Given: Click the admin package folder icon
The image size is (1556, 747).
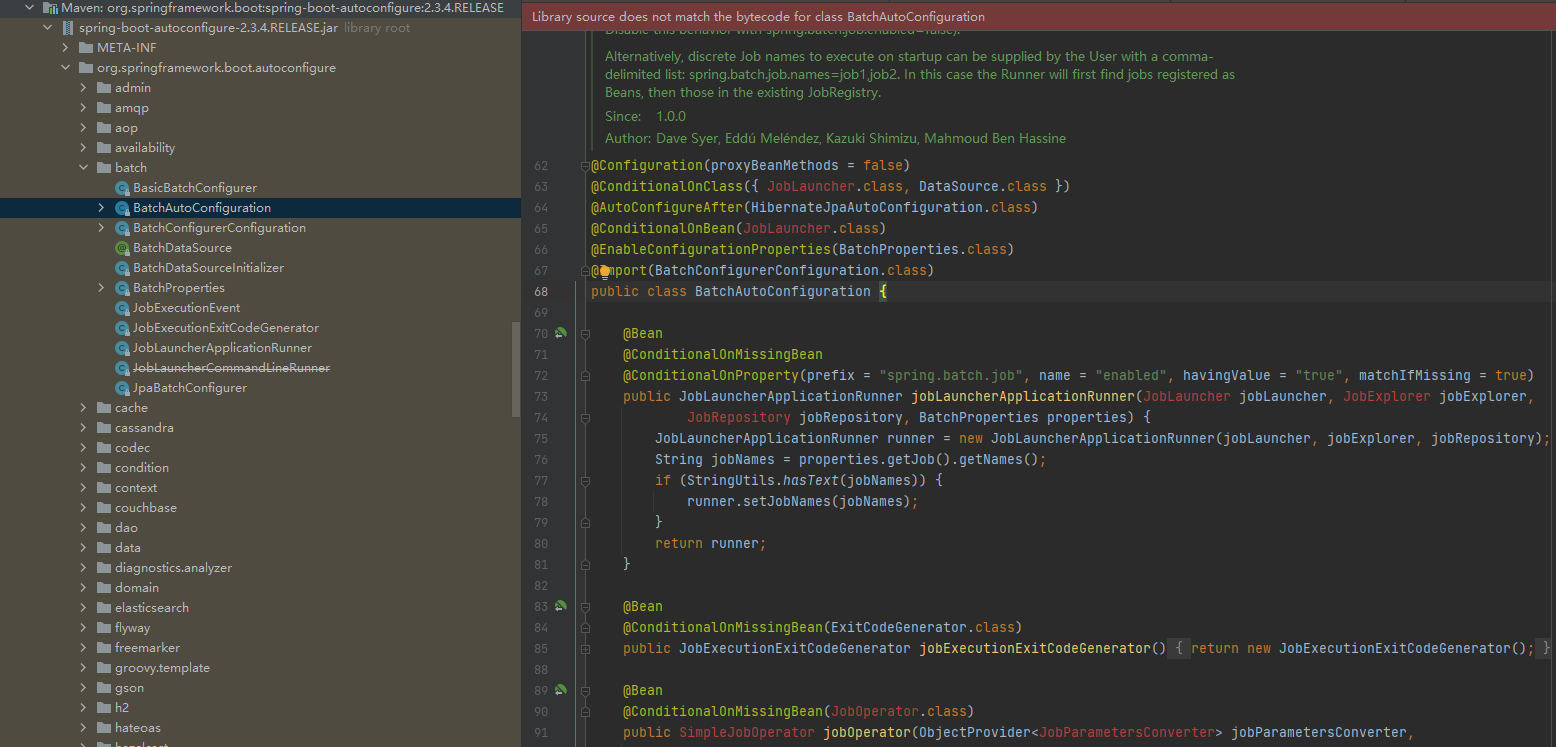Looking at the screenshot, I should tap(105, 88).
